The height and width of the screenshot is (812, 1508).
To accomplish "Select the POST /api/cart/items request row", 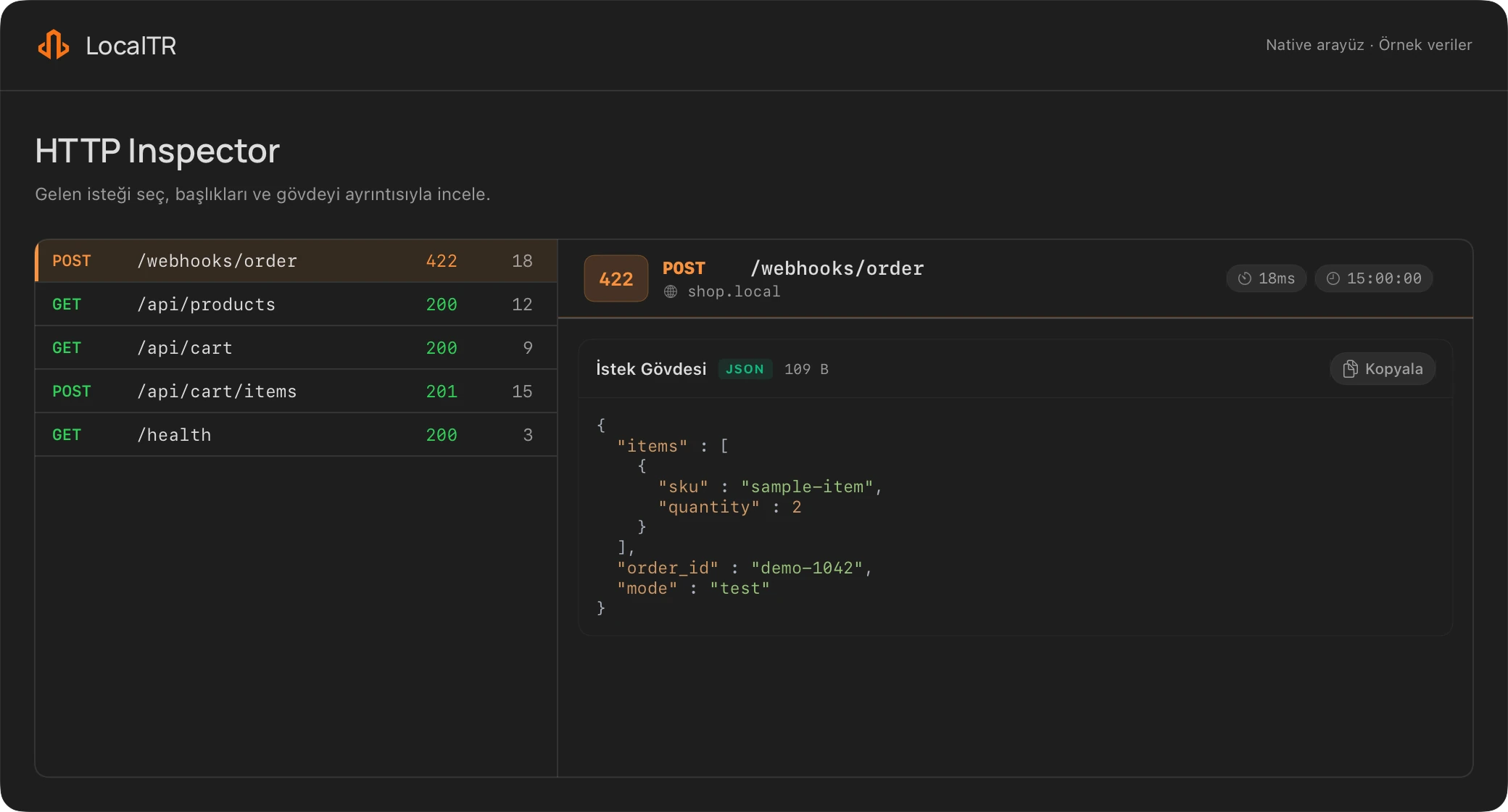I will click(x=296, y=391).
